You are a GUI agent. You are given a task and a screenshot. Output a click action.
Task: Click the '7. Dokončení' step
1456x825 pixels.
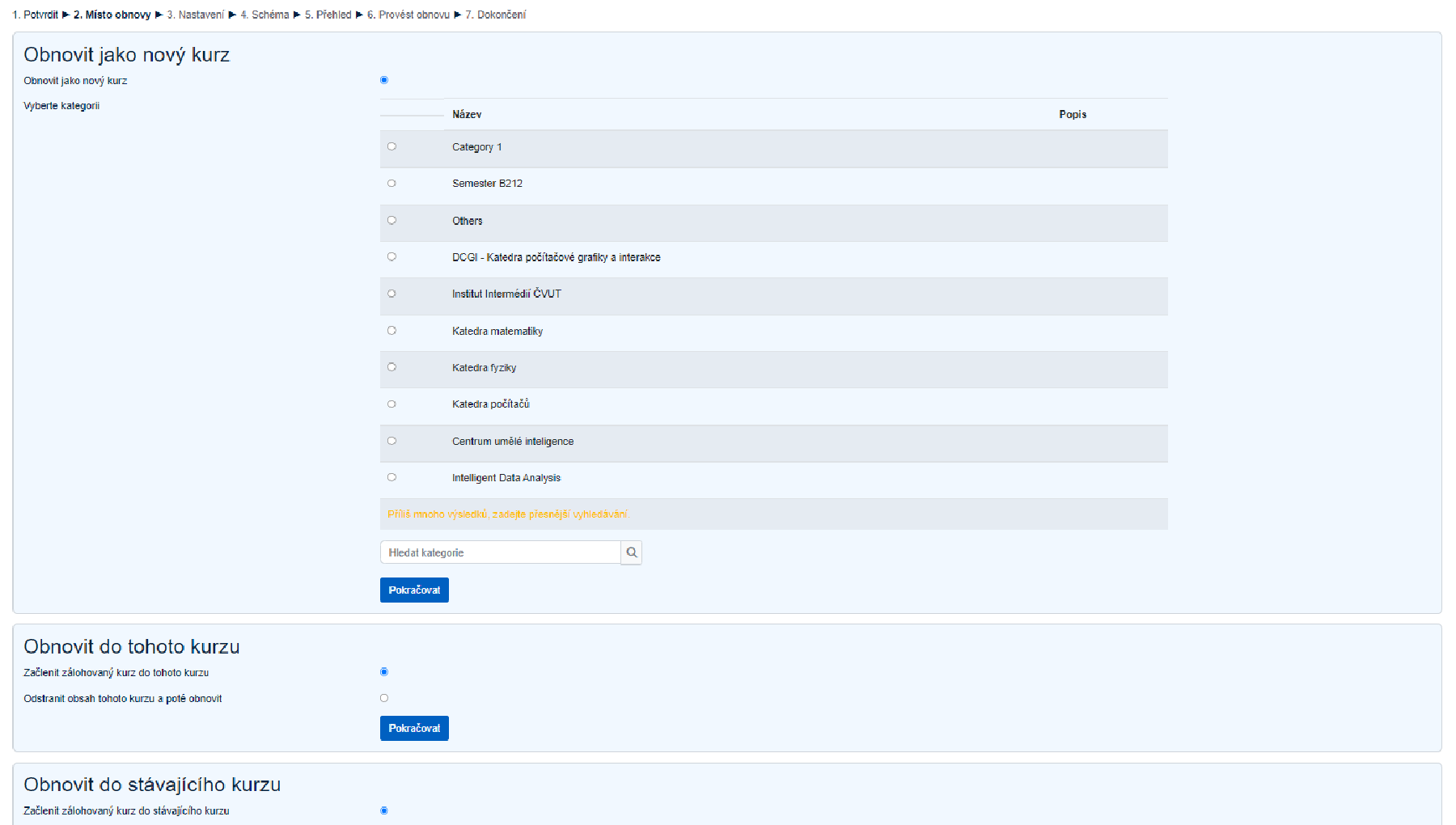(x=496, y=15)
